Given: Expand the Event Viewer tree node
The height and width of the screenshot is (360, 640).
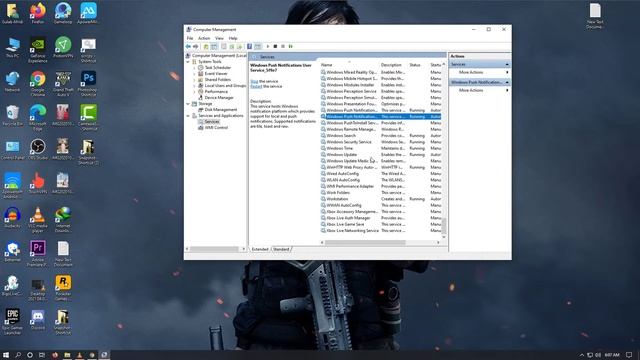Looking at the screenshot, I should 194,74.
